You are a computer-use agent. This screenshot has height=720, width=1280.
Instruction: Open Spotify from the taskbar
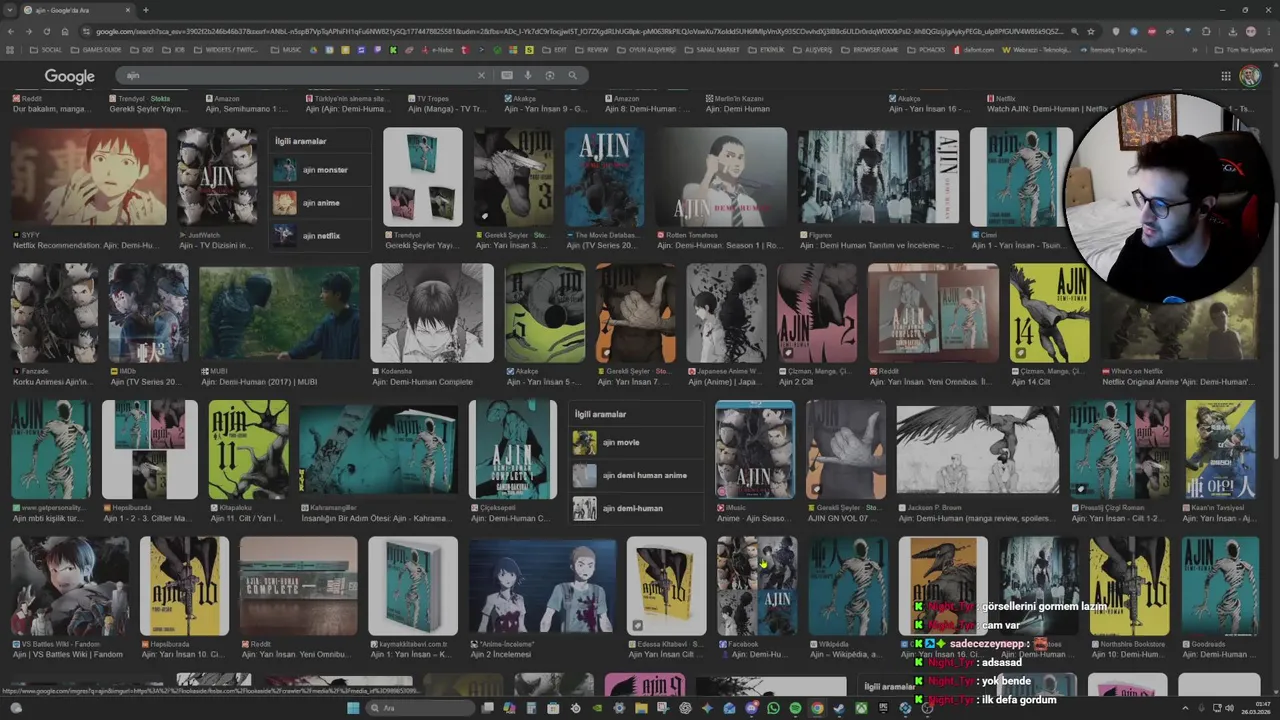click(795, 708)
